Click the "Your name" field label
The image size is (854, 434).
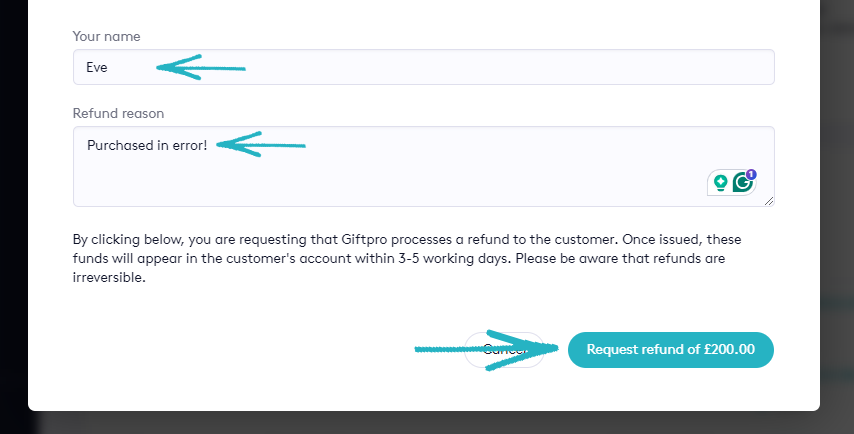[x=106, y=36]
